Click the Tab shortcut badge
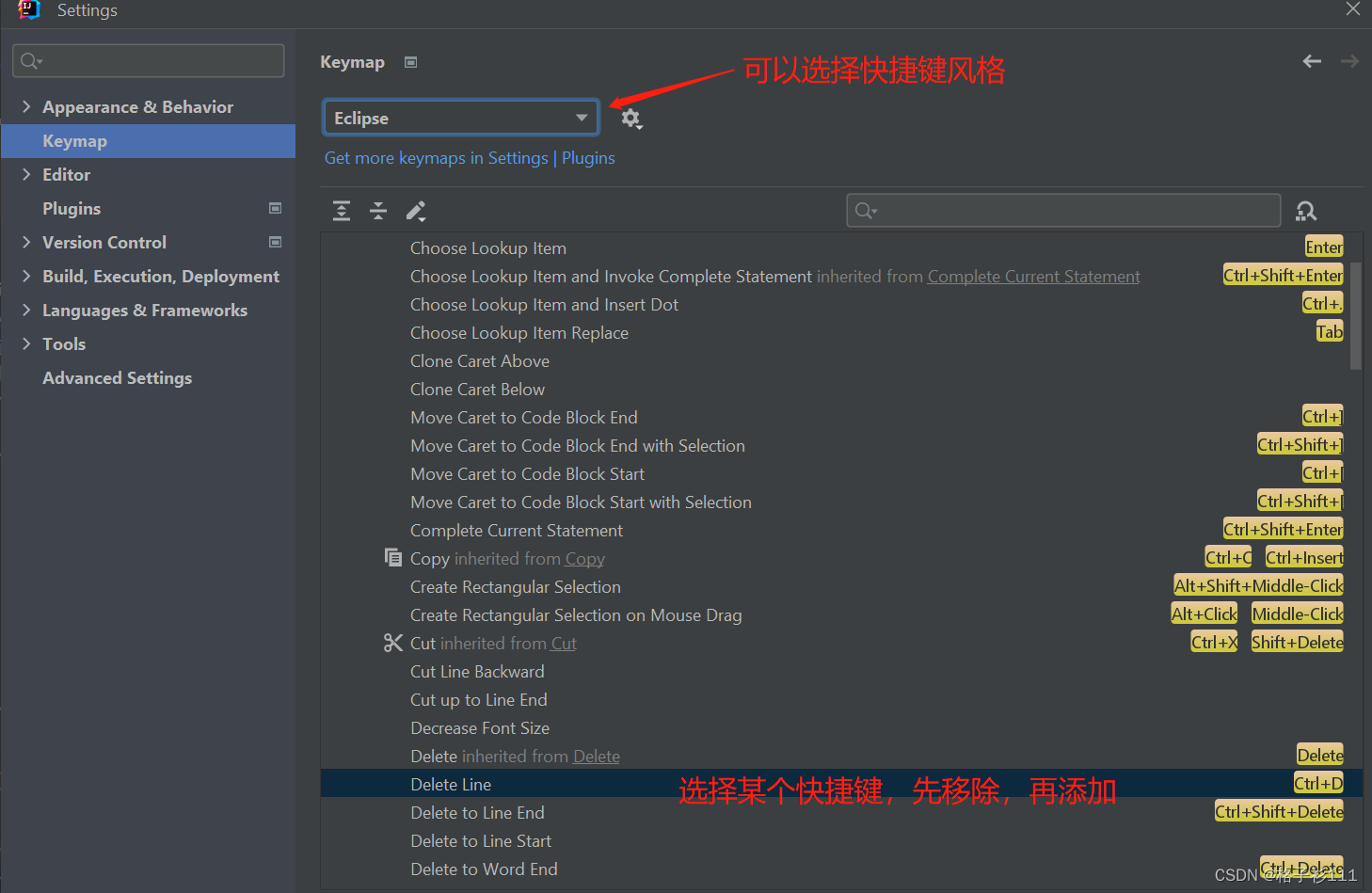The width and height of the screenshot is (1372, 893). [x=1330, y=331]
